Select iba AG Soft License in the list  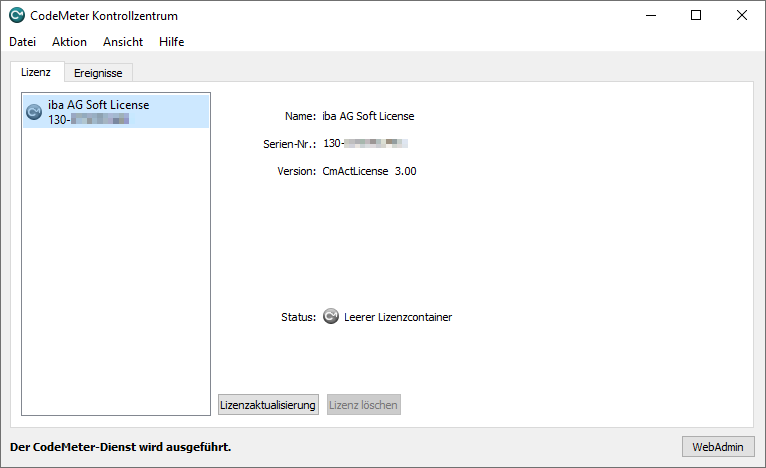(x=116, y=111)
